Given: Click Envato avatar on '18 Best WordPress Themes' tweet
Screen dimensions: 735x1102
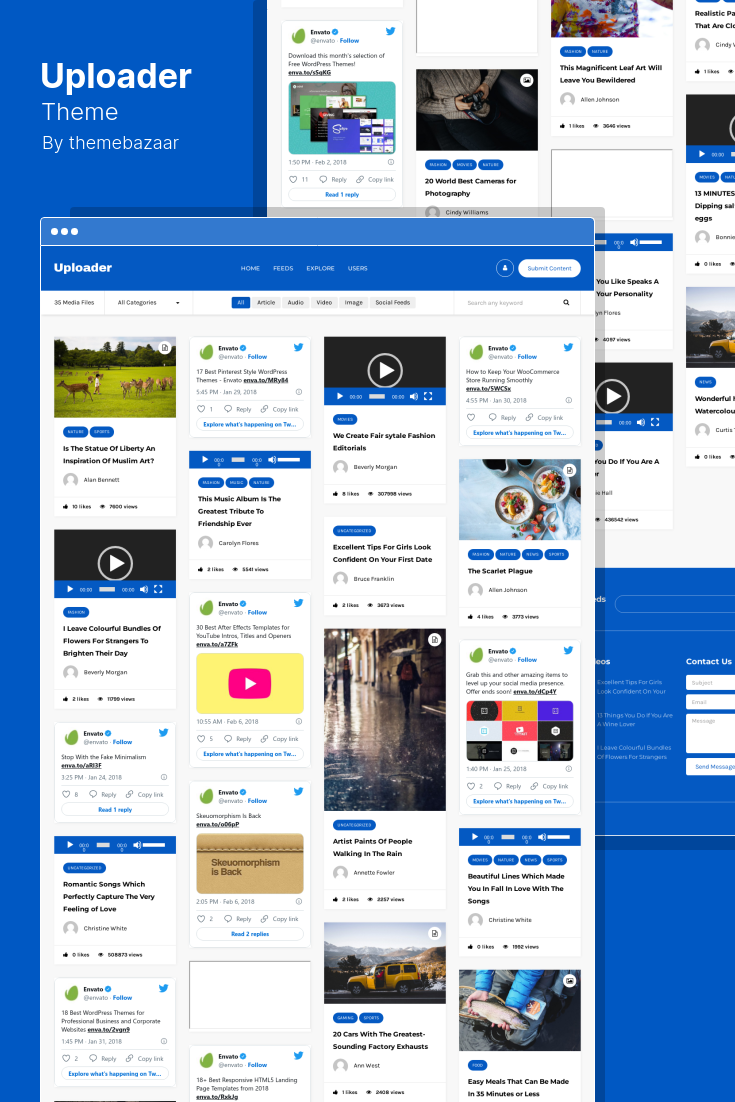Looking at the screenshot, I should [72, 993].
